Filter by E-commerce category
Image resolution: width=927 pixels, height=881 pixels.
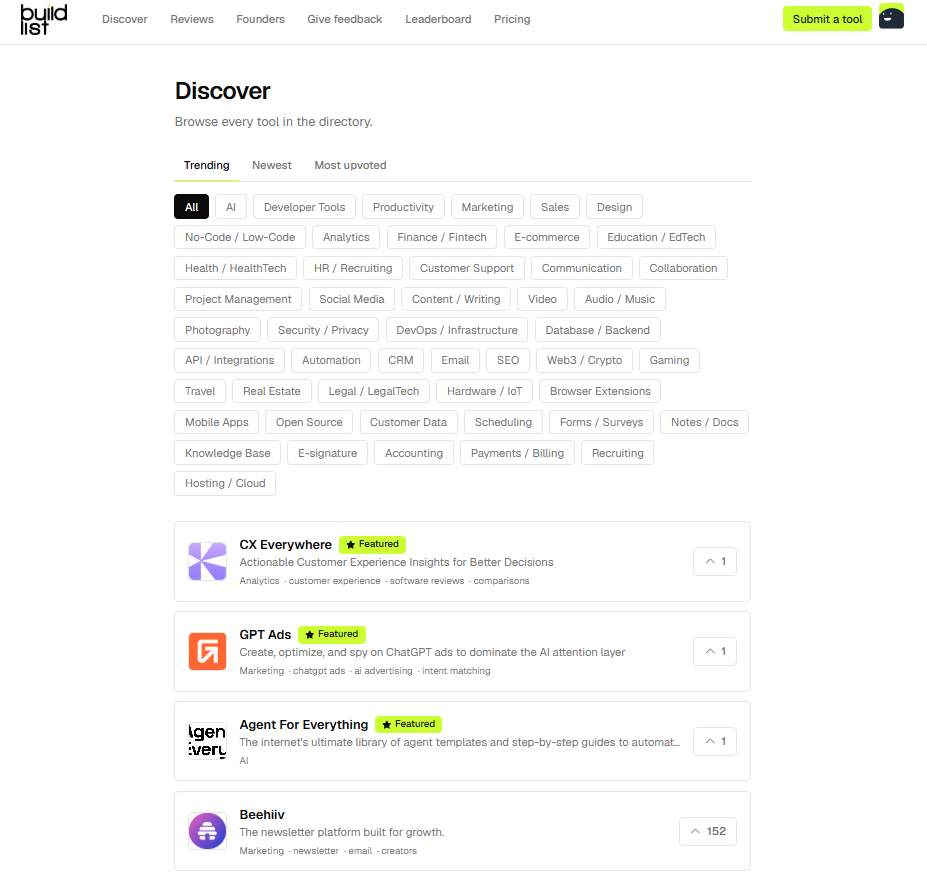[x=547, y=237]
